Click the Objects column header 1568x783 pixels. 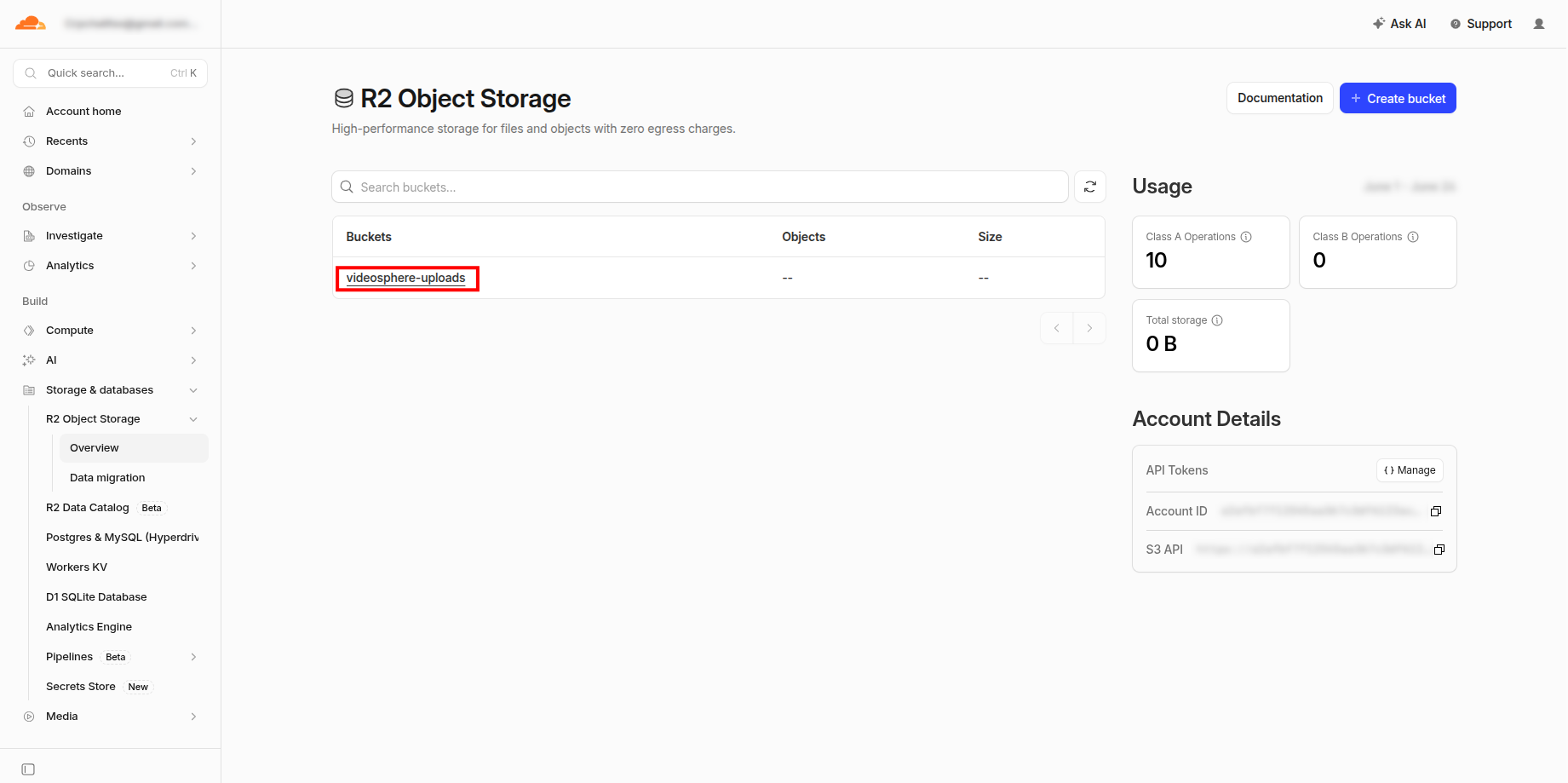point(804,237)
